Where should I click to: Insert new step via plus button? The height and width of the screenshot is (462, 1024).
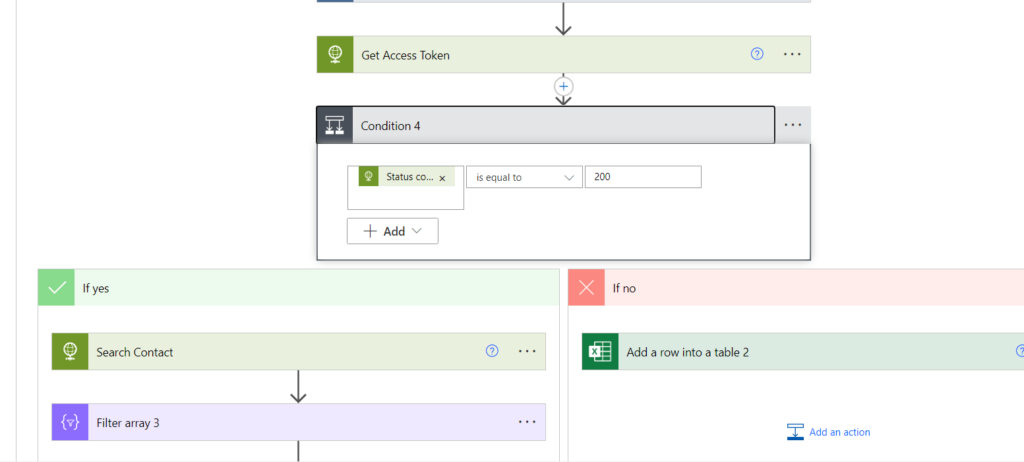click(x=563, y=87)
